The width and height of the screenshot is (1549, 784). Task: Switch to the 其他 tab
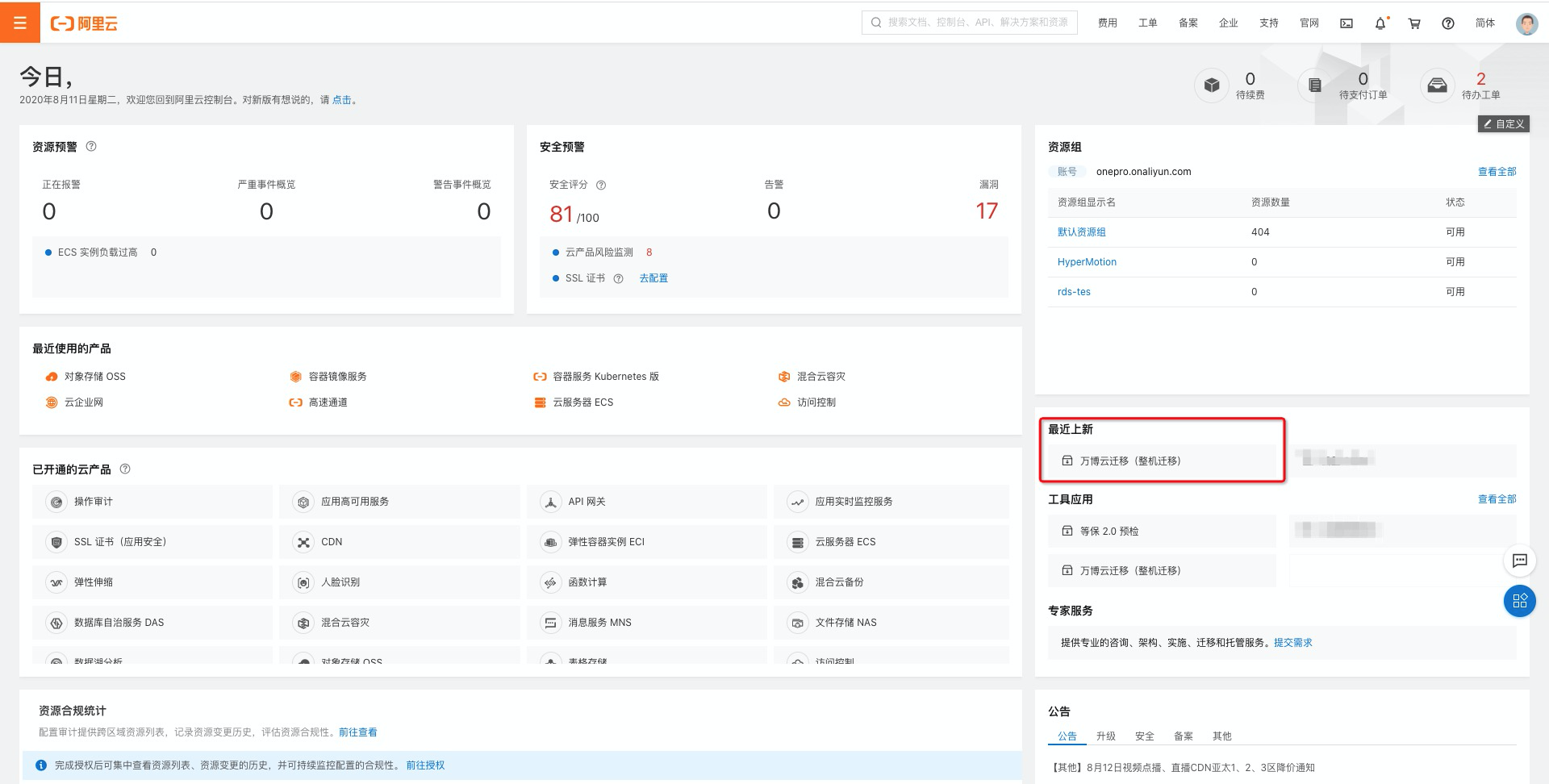(1222, 736)
